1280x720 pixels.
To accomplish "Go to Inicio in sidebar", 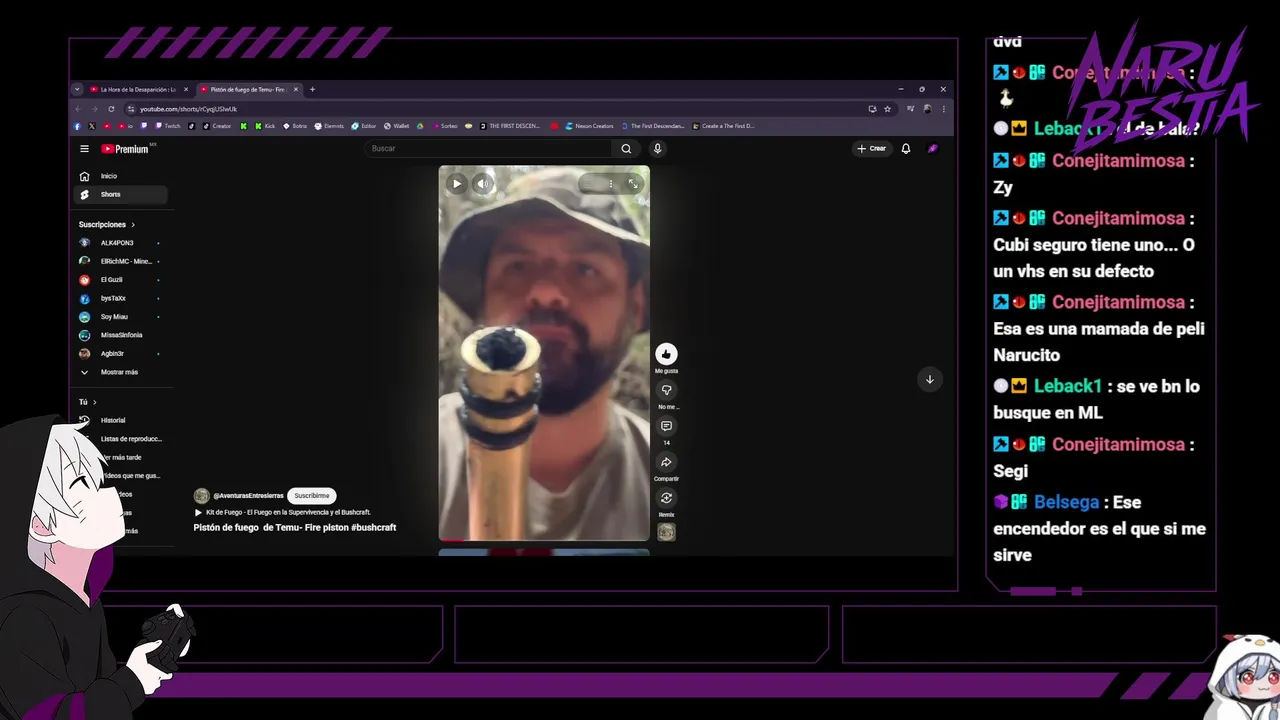I will tap(121, 176).
